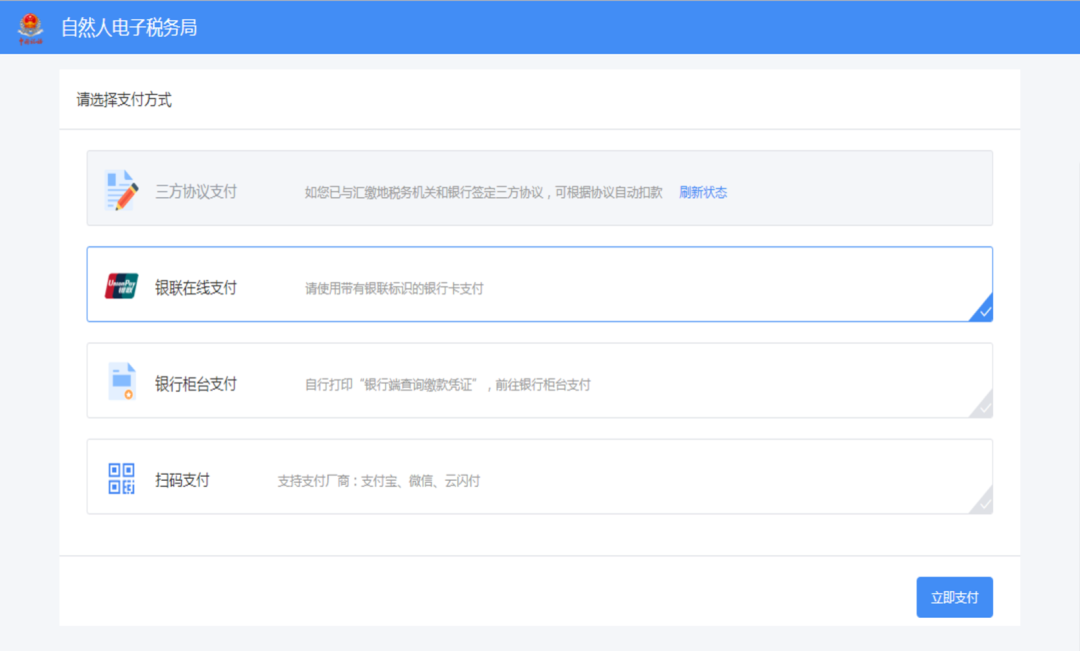Click the grey checkmark corner on 扫码支付

983,502
